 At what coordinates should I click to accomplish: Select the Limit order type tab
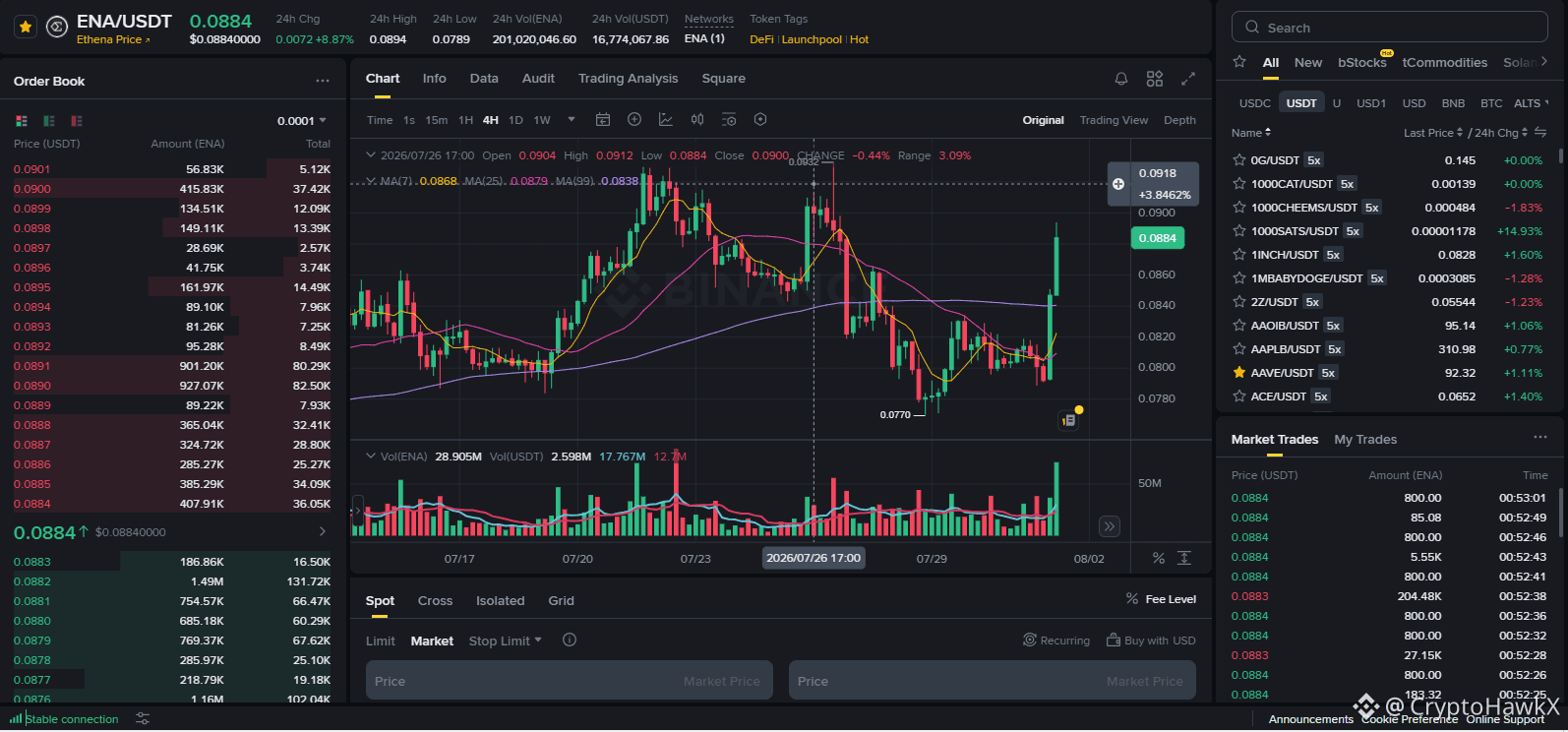[381, 640]
